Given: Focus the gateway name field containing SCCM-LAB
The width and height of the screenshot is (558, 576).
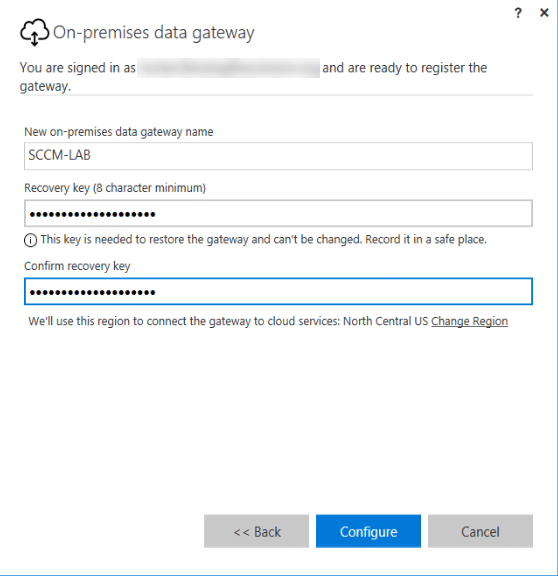Looking at the screenshot, I should [x=278, y=156].
